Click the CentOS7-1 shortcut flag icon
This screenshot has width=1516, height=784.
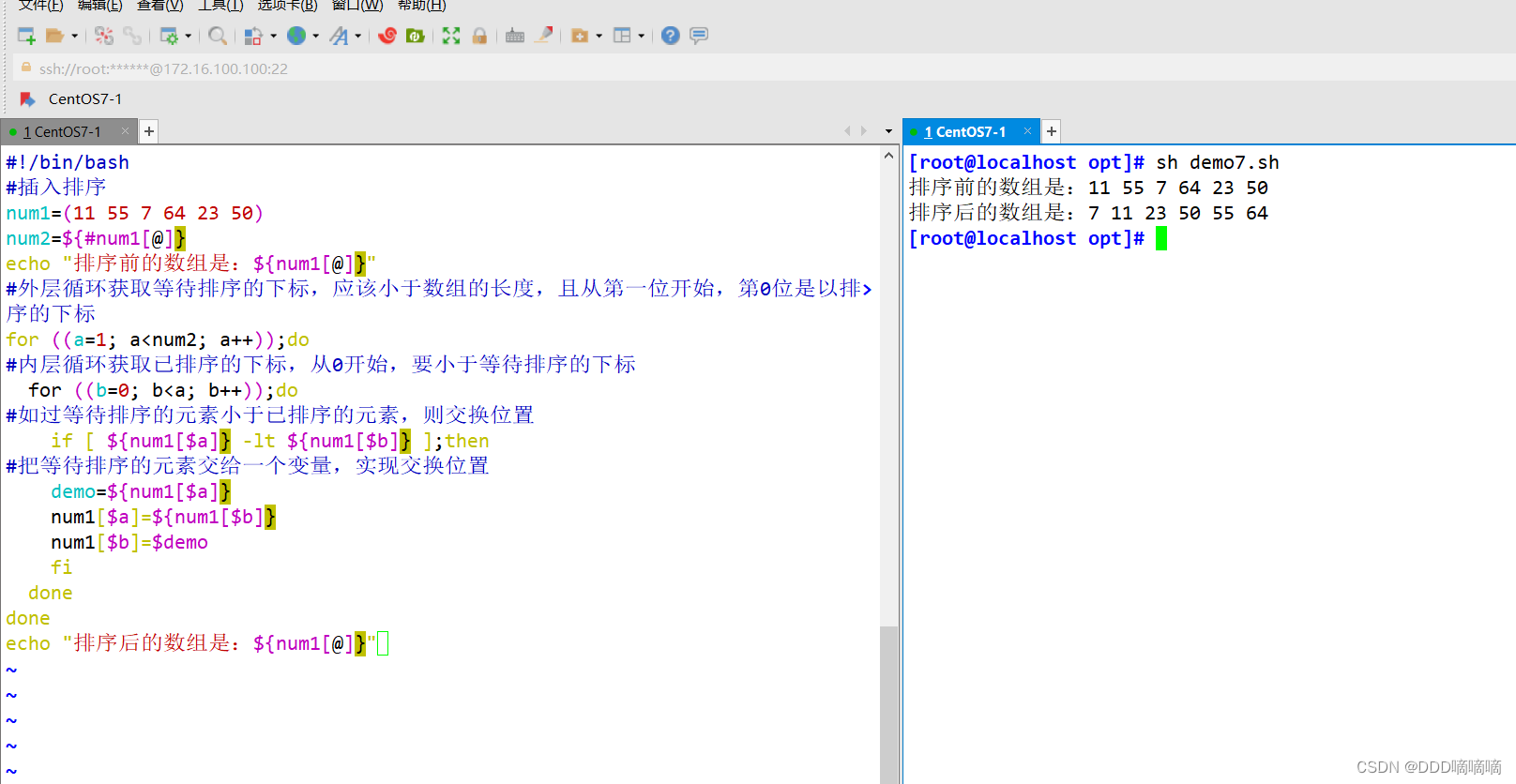28,99
